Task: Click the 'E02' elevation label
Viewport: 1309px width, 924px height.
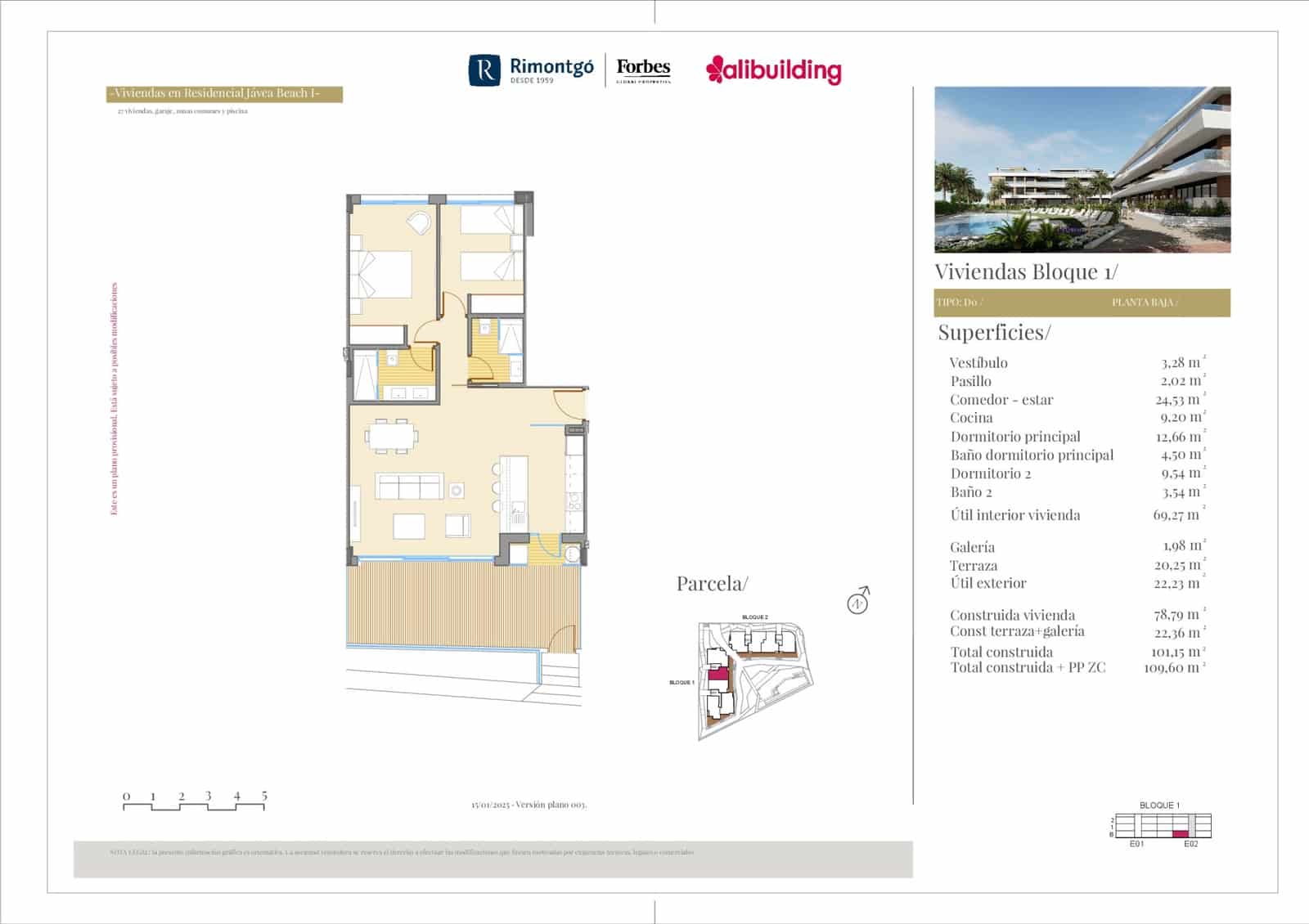Action: (x=1191, y=844)
